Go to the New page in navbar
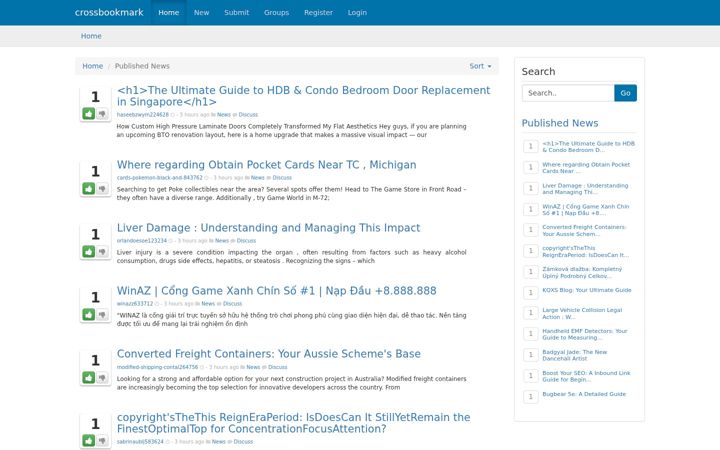Viewport: 720px width, 450px height. [x=201, y=12]
